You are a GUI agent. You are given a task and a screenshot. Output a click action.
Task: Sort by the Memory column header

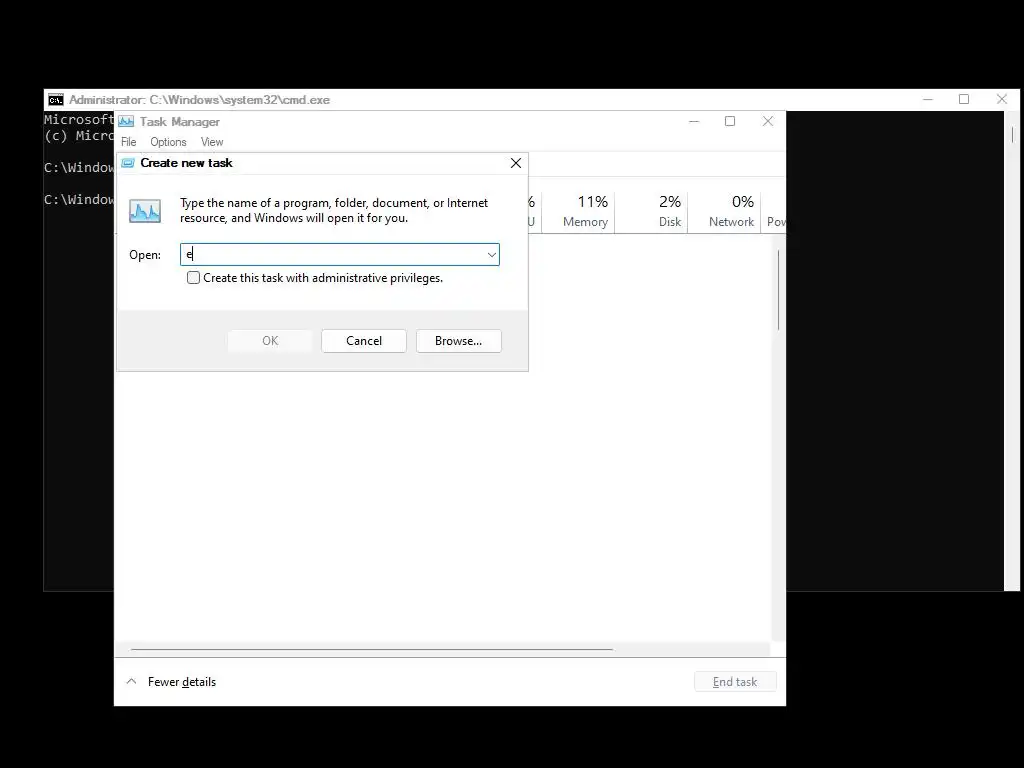click(585, 222)
